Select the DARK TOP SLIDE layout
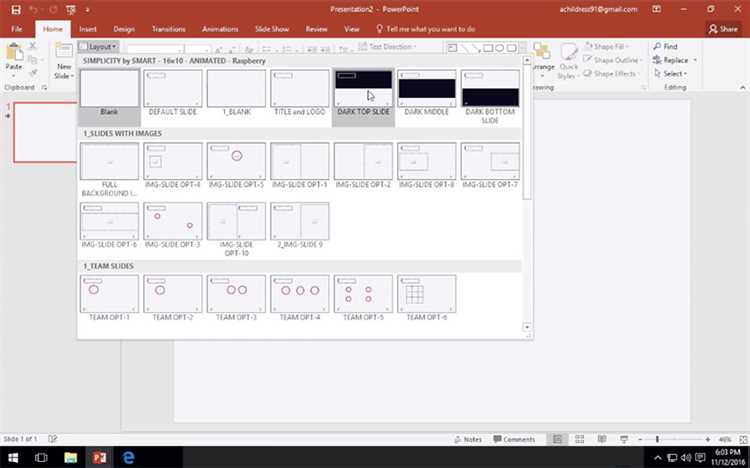 363,89
